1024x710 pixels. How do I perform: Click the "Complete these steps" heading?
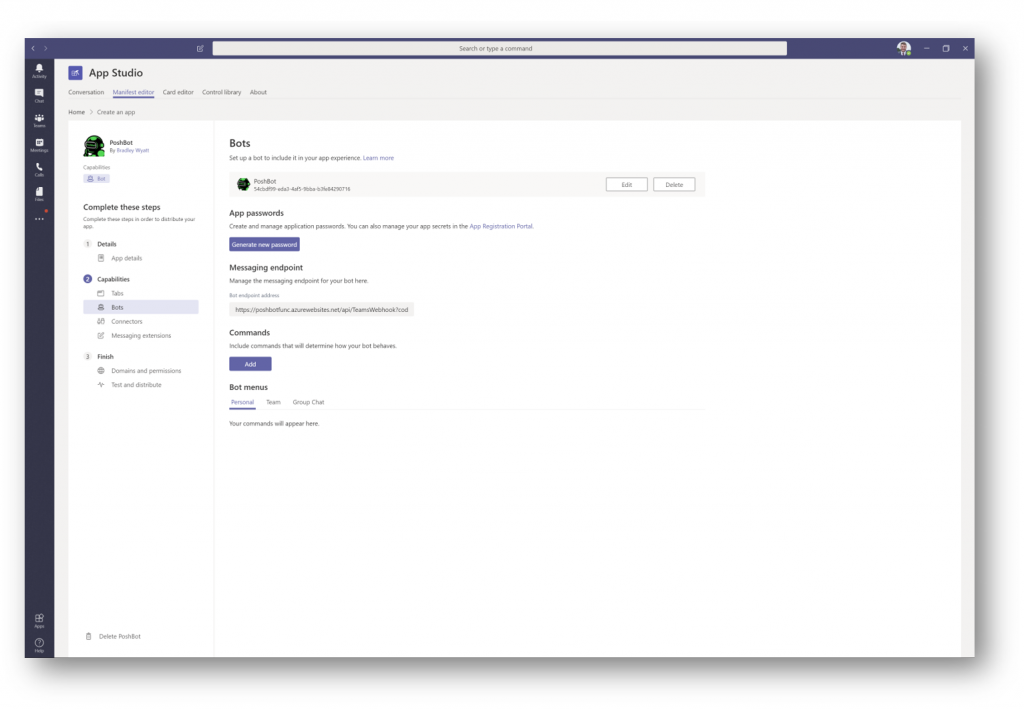click(x=121, y=207)
